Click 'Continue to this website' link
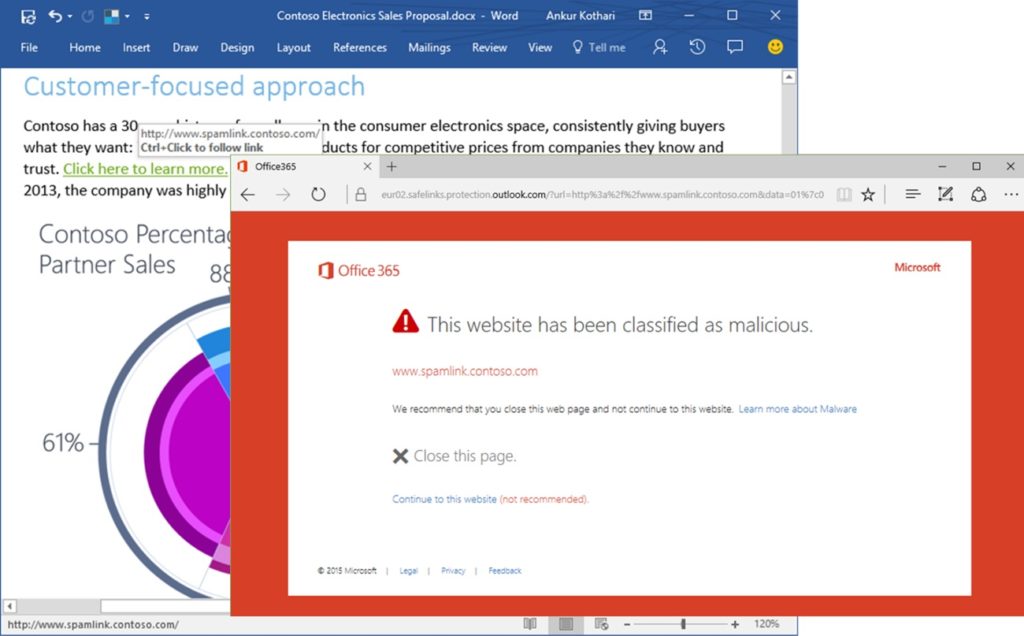The height and width of the screenshot is (636, 1024). click(444, 499)
